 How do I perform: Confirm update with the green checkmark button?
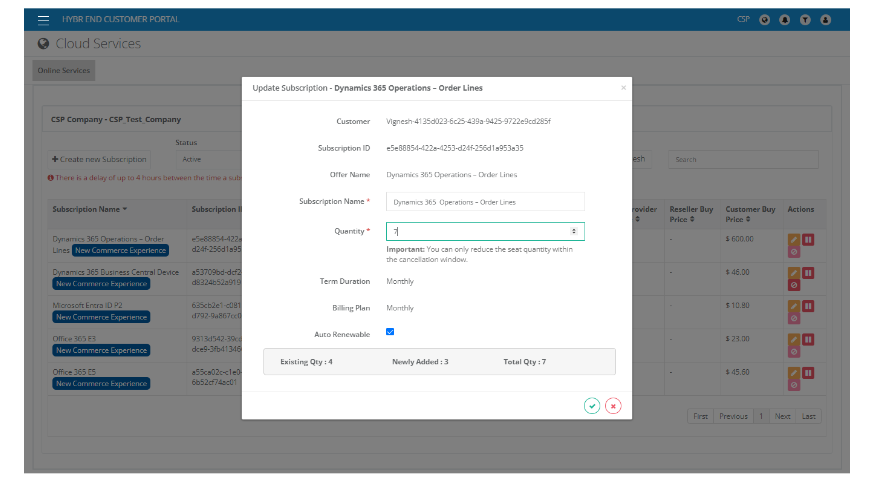tap(592, 406)
